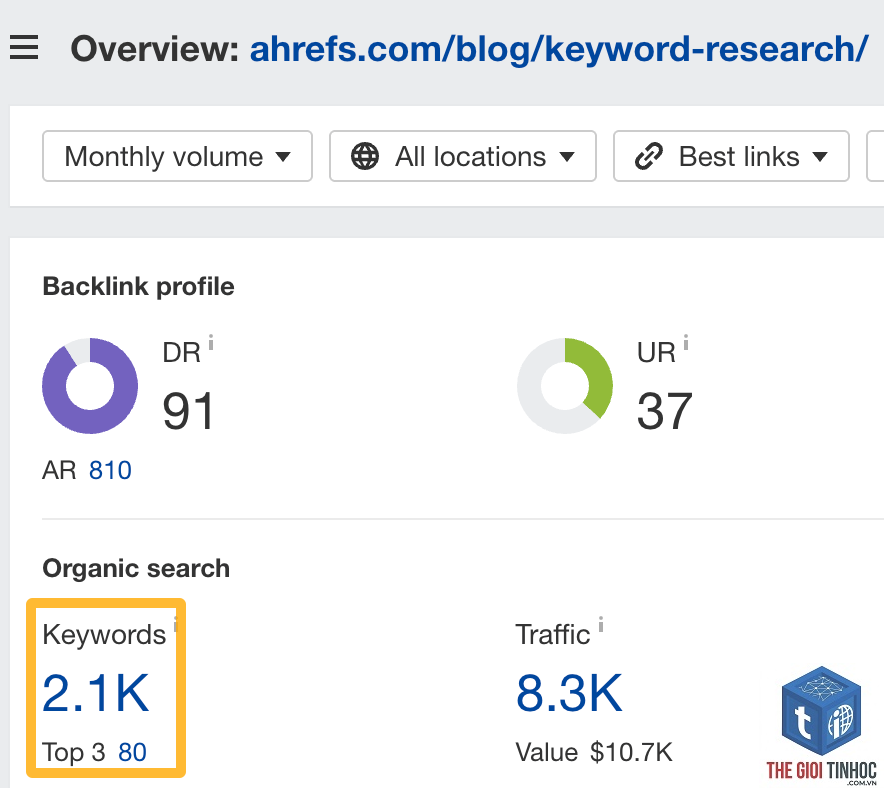This screenshot has height=788, width=884.
Task: Open the 2.1K keywords report
Action: (x=96, y=693)
